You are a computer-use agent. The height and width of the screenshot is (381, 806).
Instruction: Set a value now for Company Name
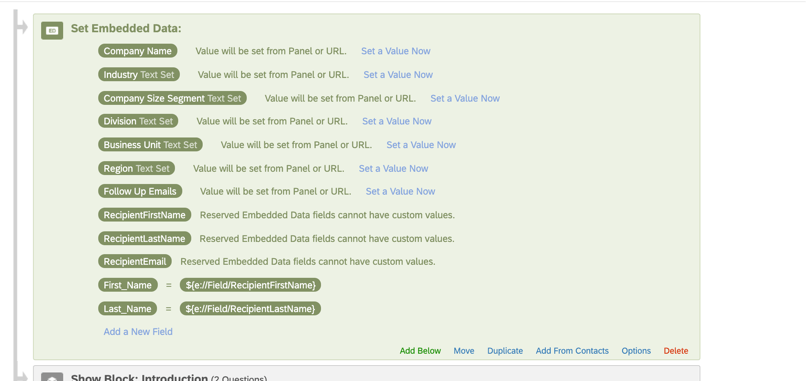(x=396, y=51)
